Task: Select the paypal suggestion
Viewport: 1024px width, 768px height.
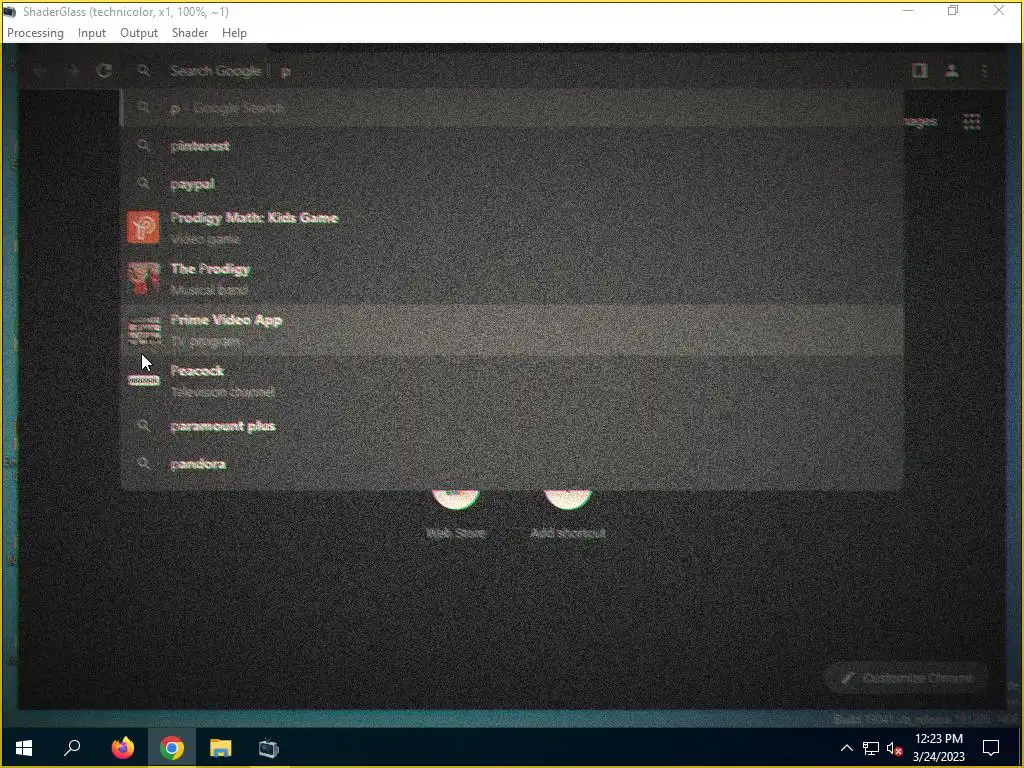Action: click(x=513, y=184)
